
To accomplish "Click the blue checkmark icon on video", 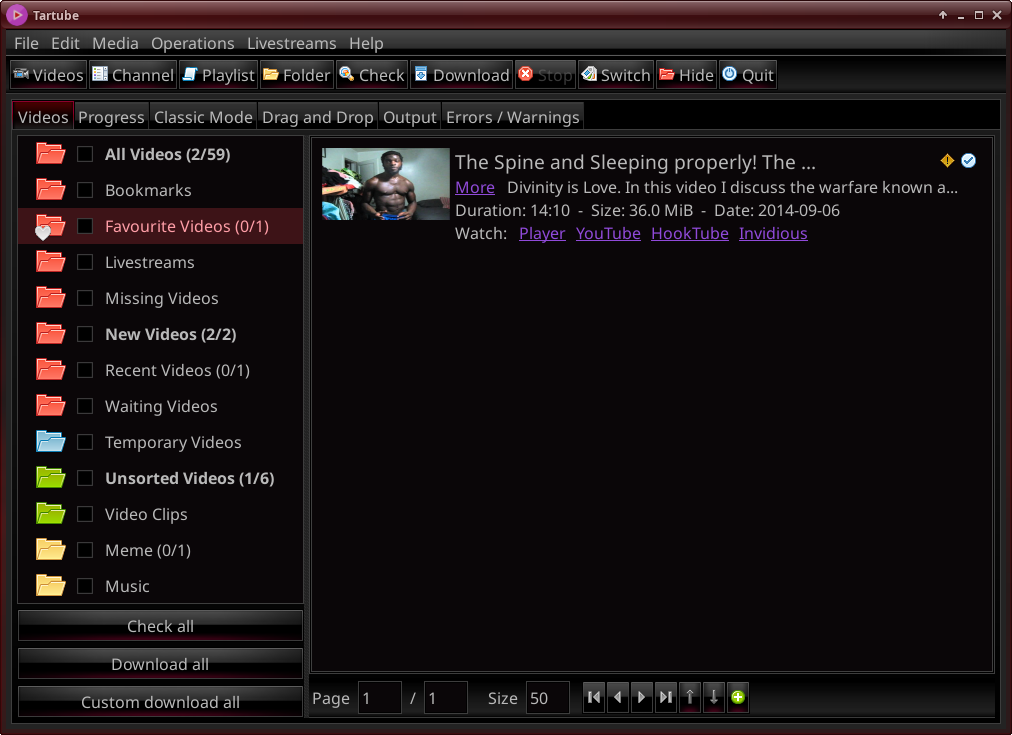I will (x=968, y=161).
